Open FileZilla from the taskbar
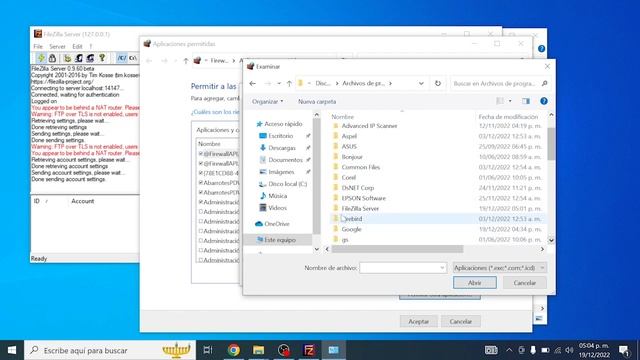640x360 pixels. tap(309, 350)
